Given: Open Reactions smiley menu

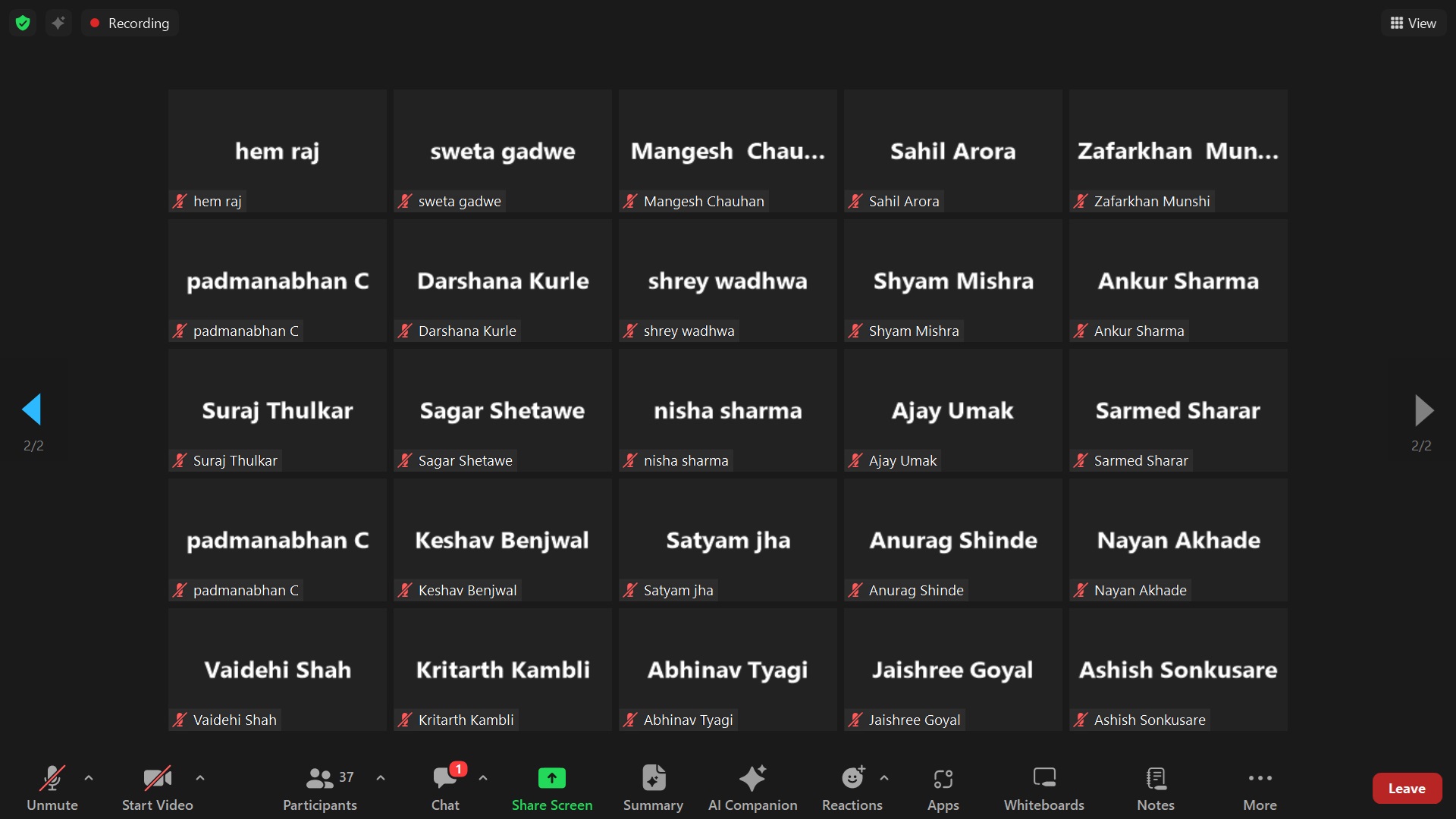Looking at the screenshot, I should tap(852, 788).
